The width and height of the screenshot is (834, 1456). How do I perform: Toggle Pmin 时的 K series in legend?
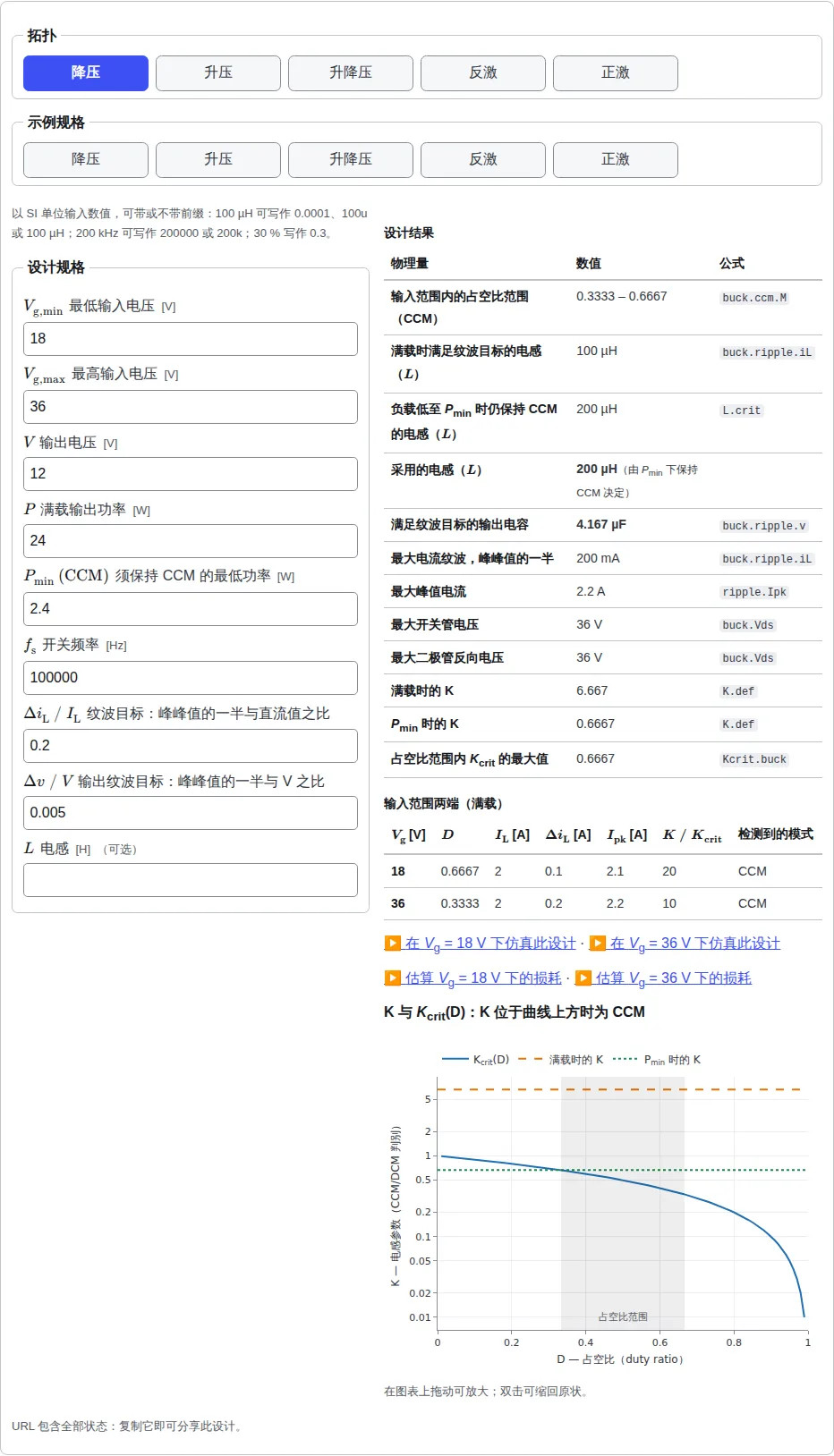tap(657, 1060)
